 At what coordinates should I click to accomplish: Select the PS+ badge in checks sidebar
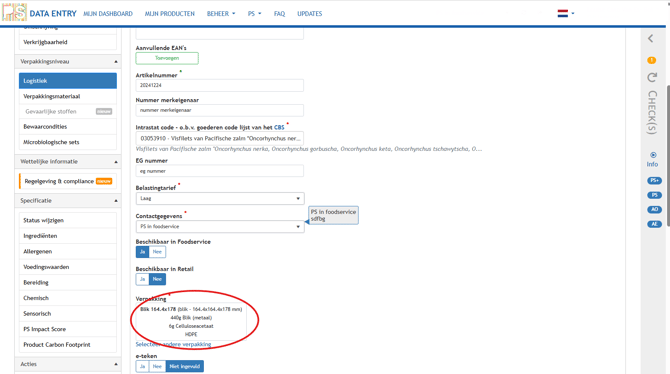[x=654, y=180]
